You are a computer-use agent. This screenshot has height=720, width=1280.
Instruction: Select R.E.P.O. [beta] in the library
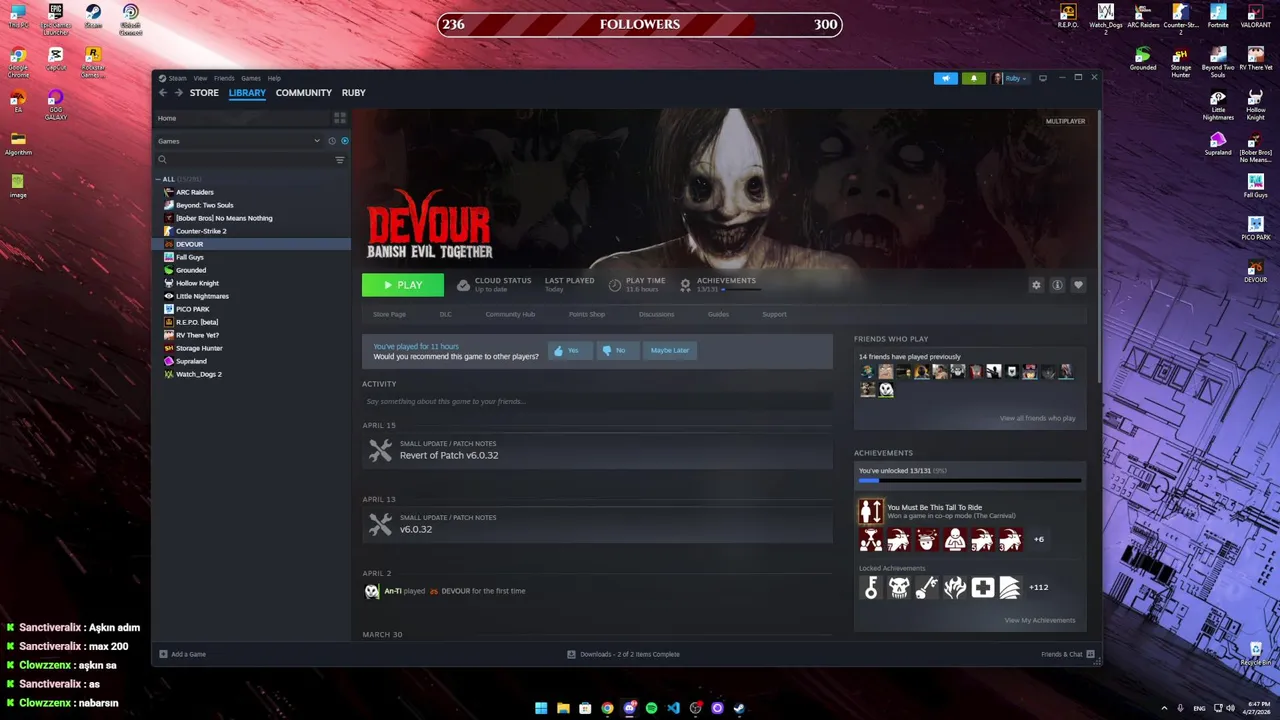click(251, 322)
